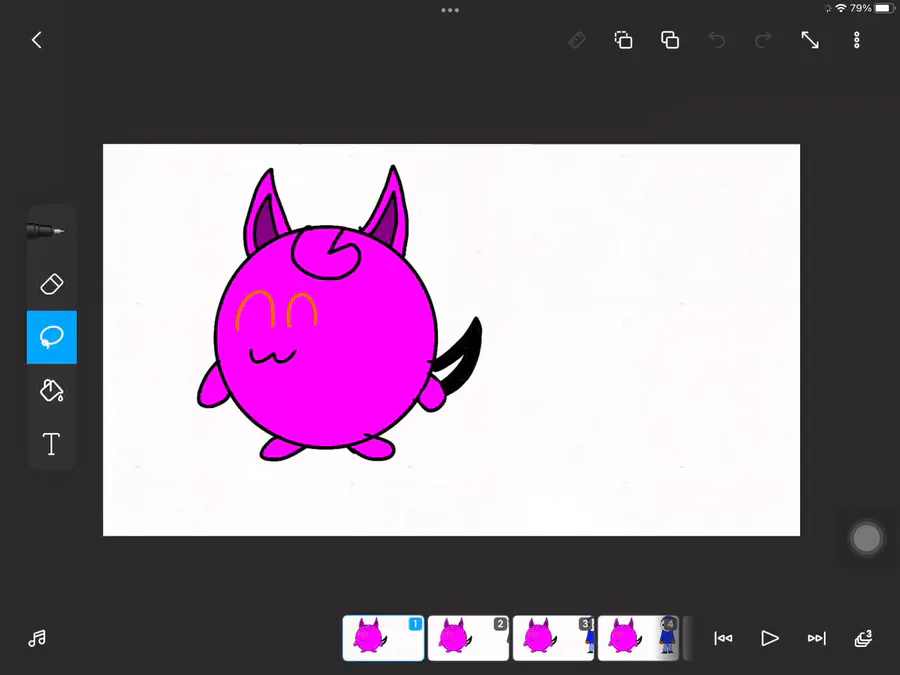Tap the copy frame icon
Viewport: 900px width, 675px height.
(623, 40)
